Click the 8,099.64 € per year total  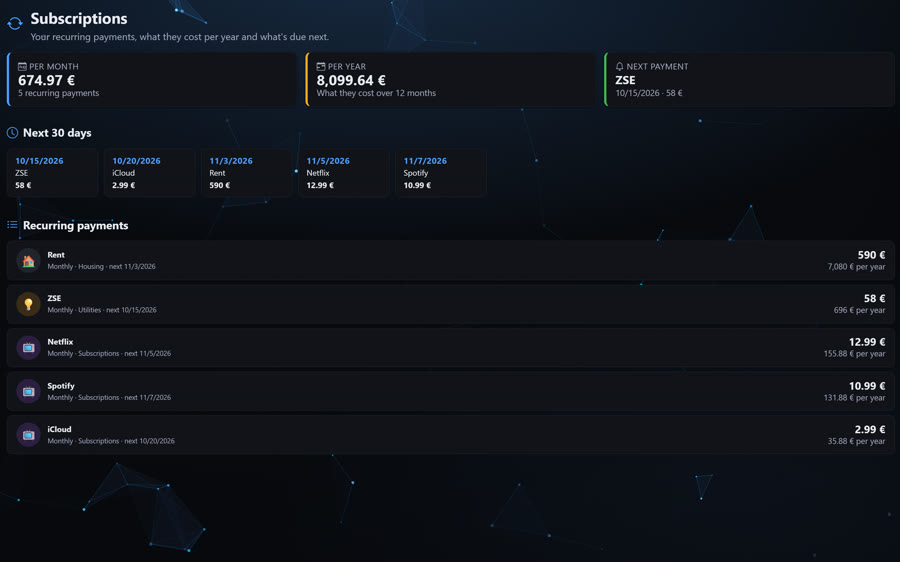[351, 80]
